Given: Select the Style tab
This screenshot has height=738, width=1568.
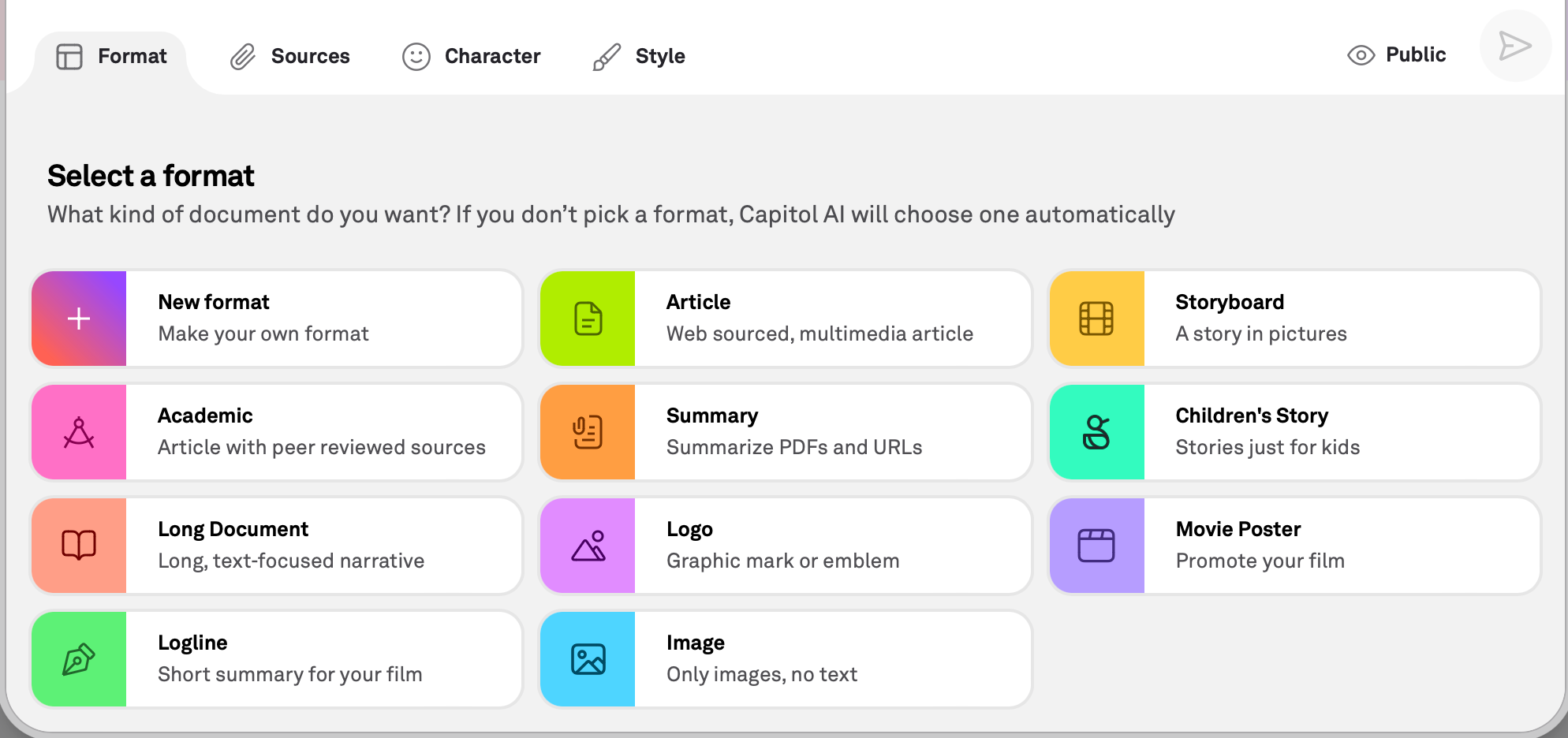Looking at the screenshot, I should pos(639,56).
